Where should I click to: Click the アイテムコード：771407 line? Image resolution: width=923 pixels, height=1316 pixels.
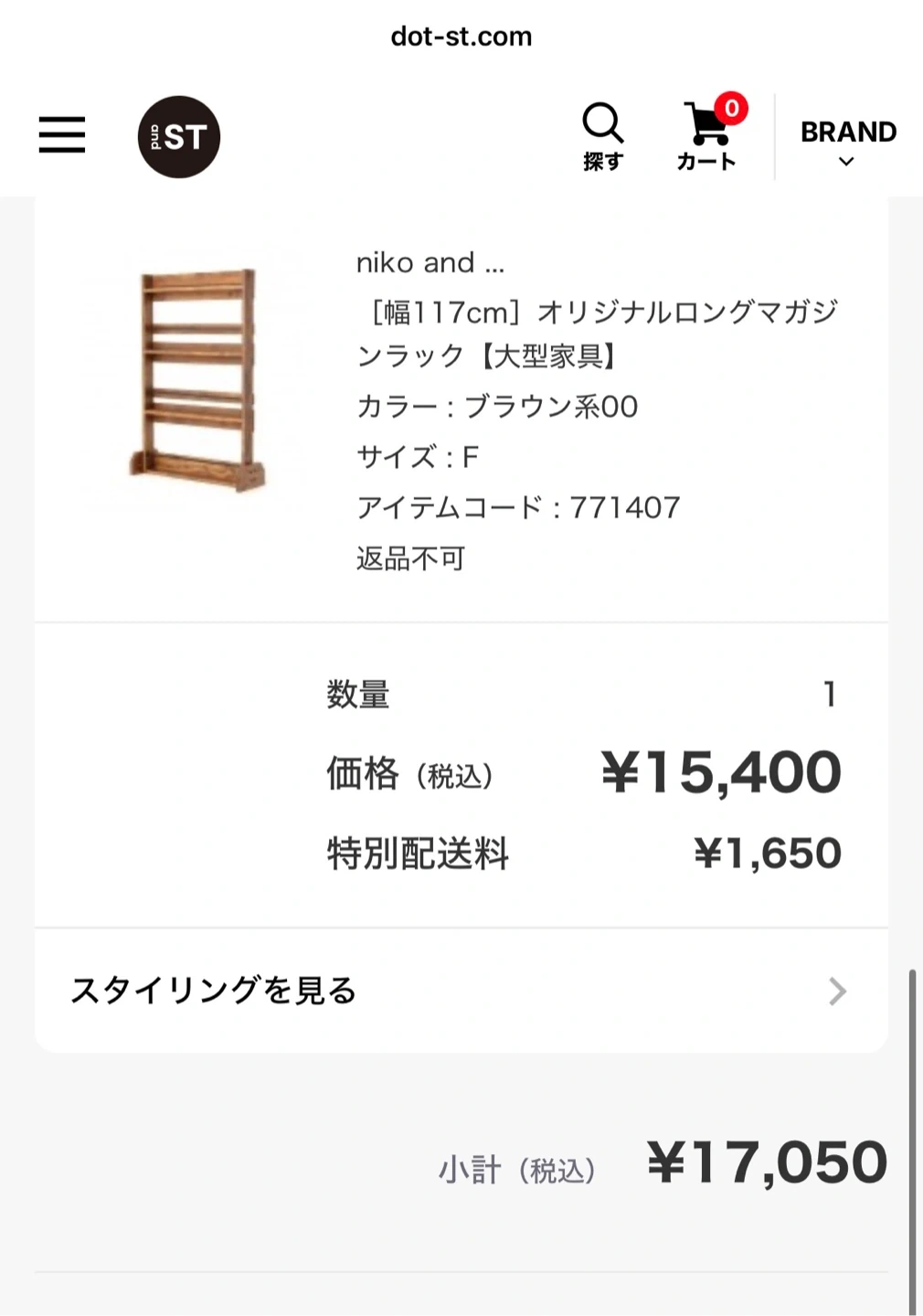click(x=518, y=508)
